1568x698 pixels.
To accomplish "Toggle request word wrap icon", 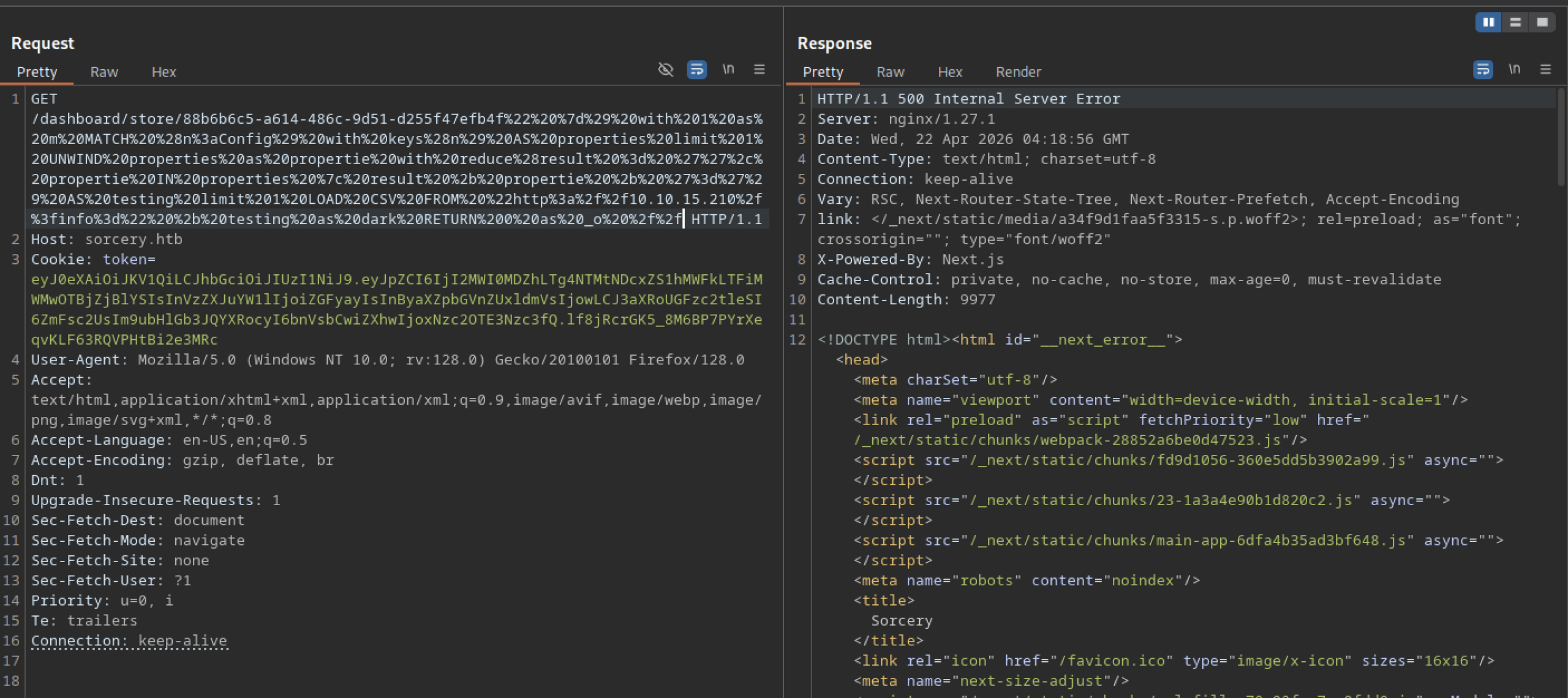I will click(696, 70).
